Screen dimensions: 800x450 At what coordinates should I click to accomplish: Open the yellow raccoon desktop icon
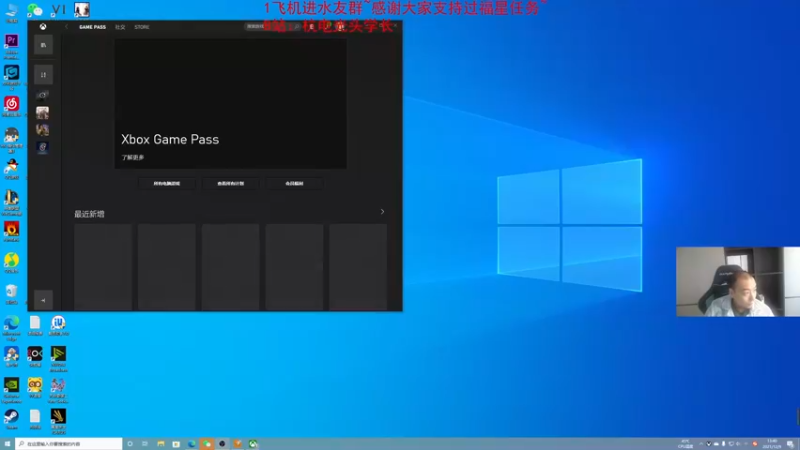[35, 387]
